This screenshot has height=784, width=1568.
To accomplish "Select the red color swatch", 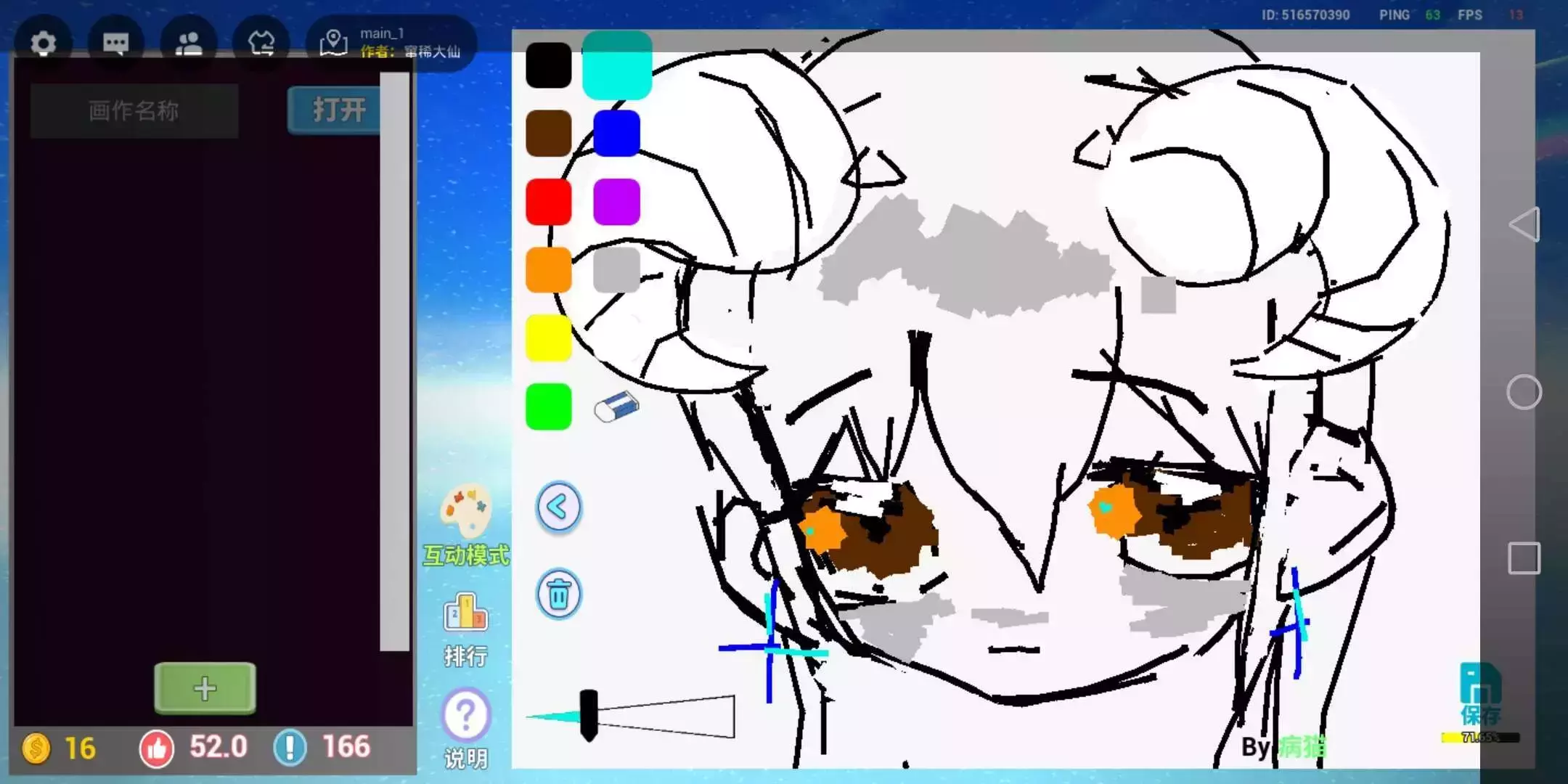I will [x=548, y=202].
